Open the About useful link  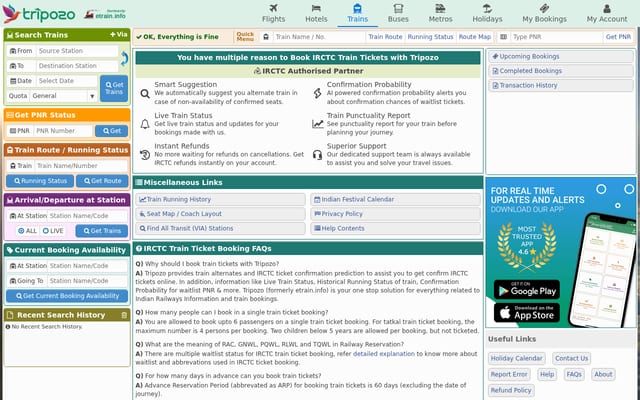(x=603, y=374)
